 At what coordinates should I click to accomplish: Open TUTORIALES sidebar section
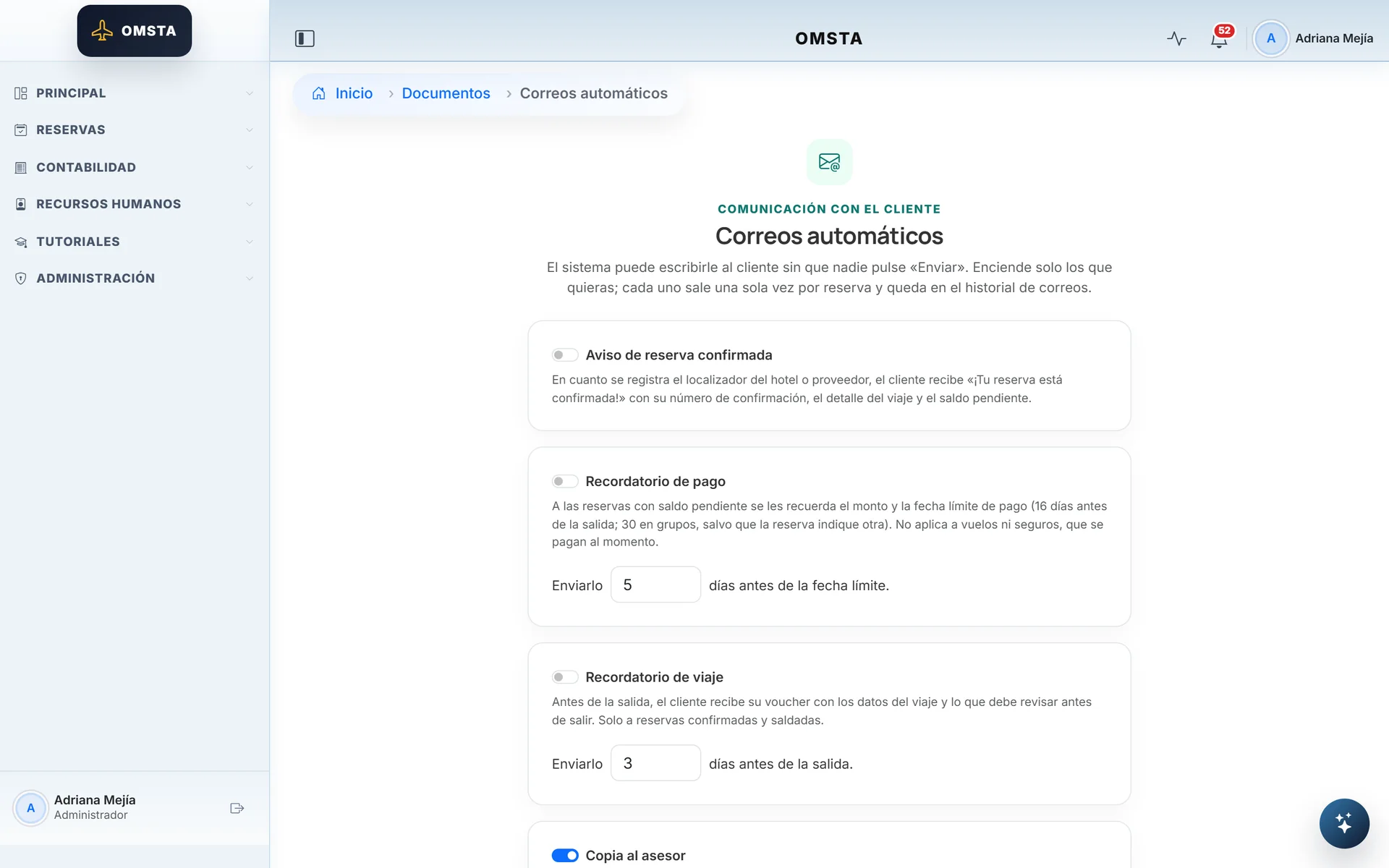[135, 242]
